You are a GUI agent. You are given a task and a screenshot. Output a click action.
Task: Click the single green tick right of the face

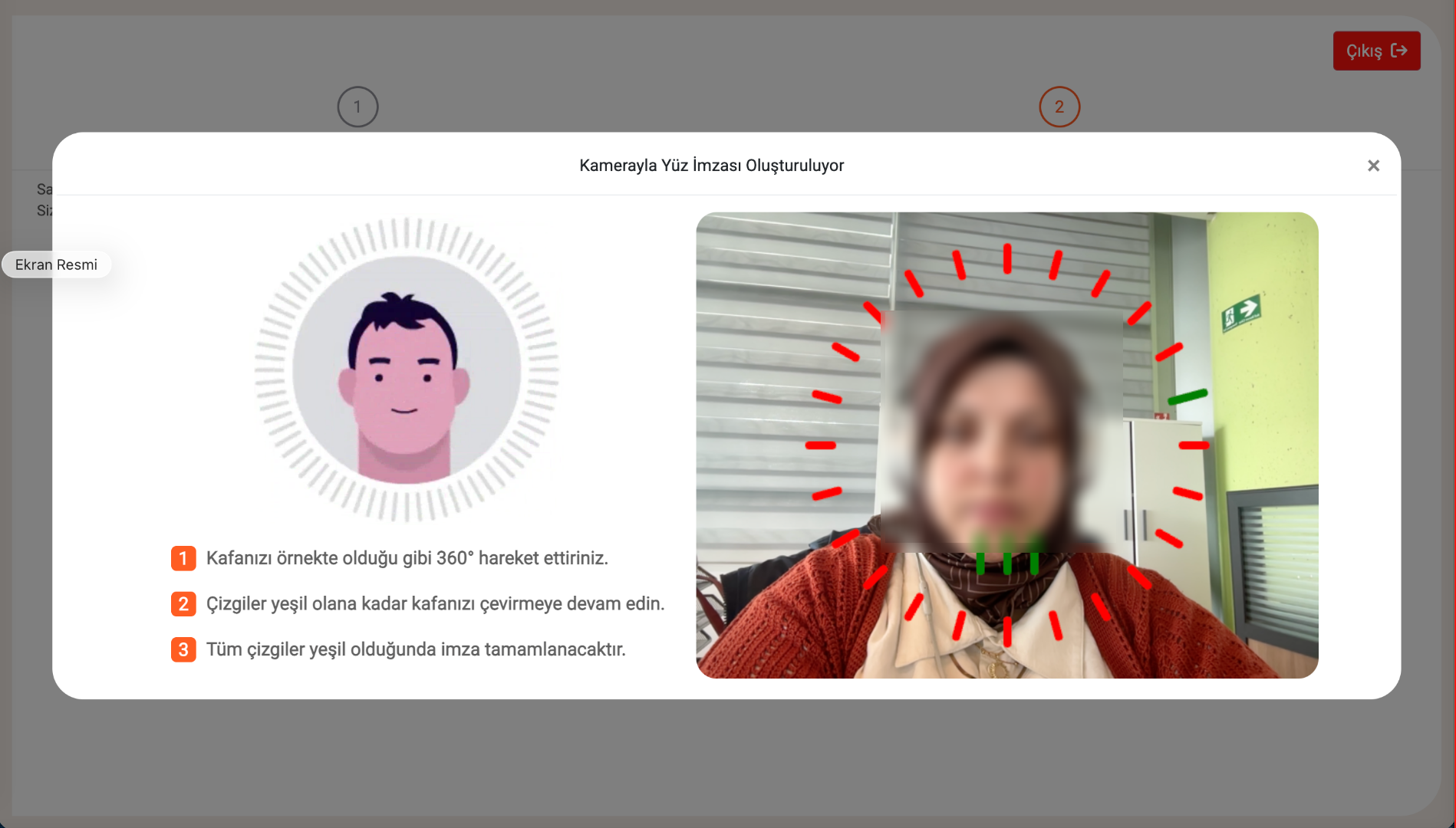[1187, 397]
